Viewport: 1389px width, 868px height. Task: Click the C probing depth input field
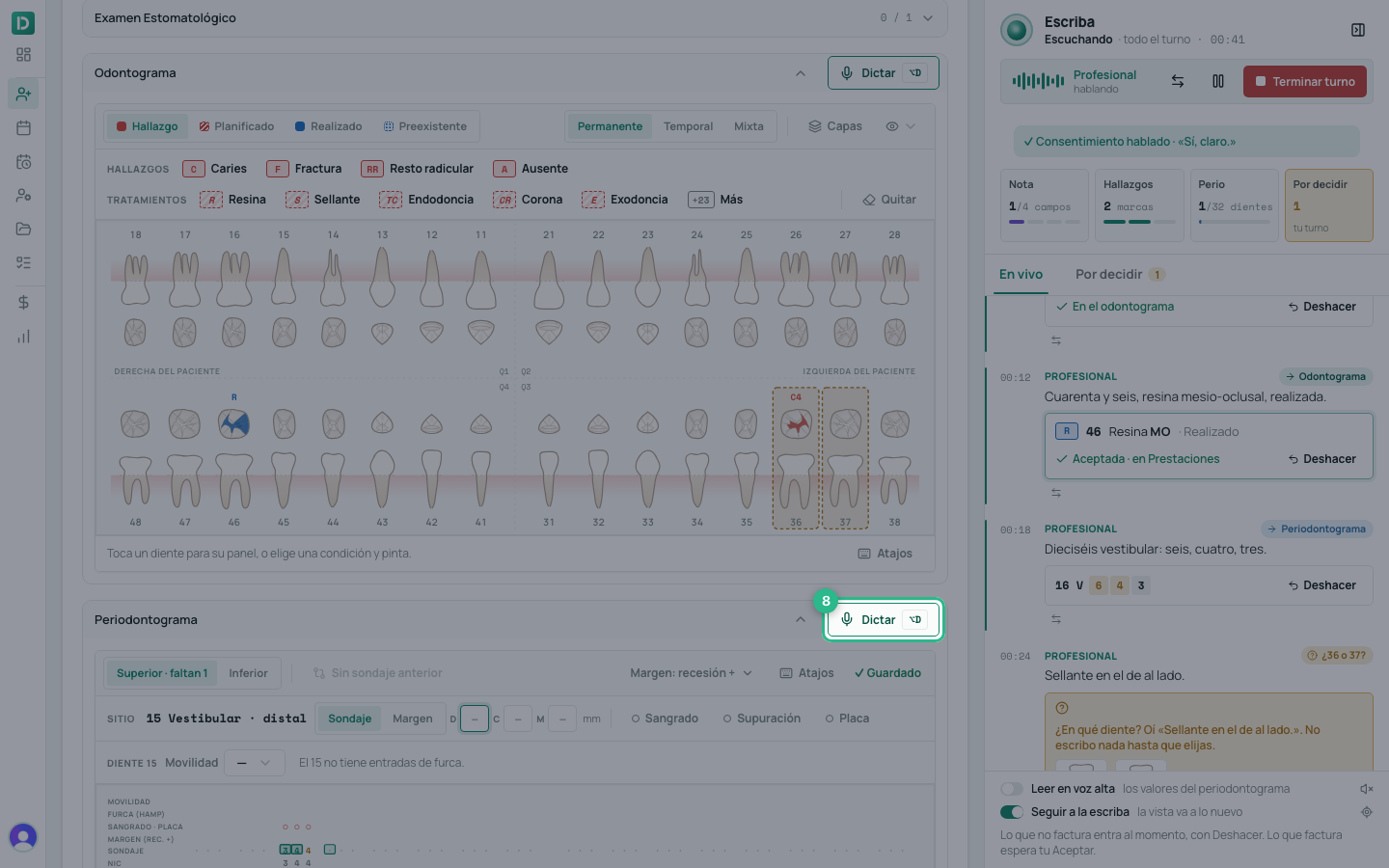point(518,719)
